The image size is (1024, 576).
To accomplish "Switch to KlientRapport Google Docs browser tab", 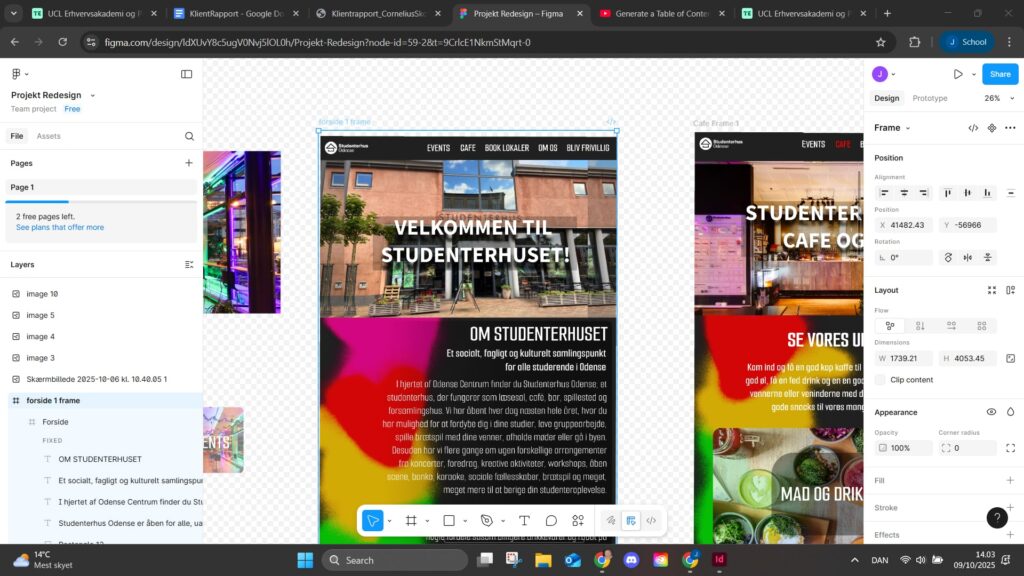I will coord(236,13).
